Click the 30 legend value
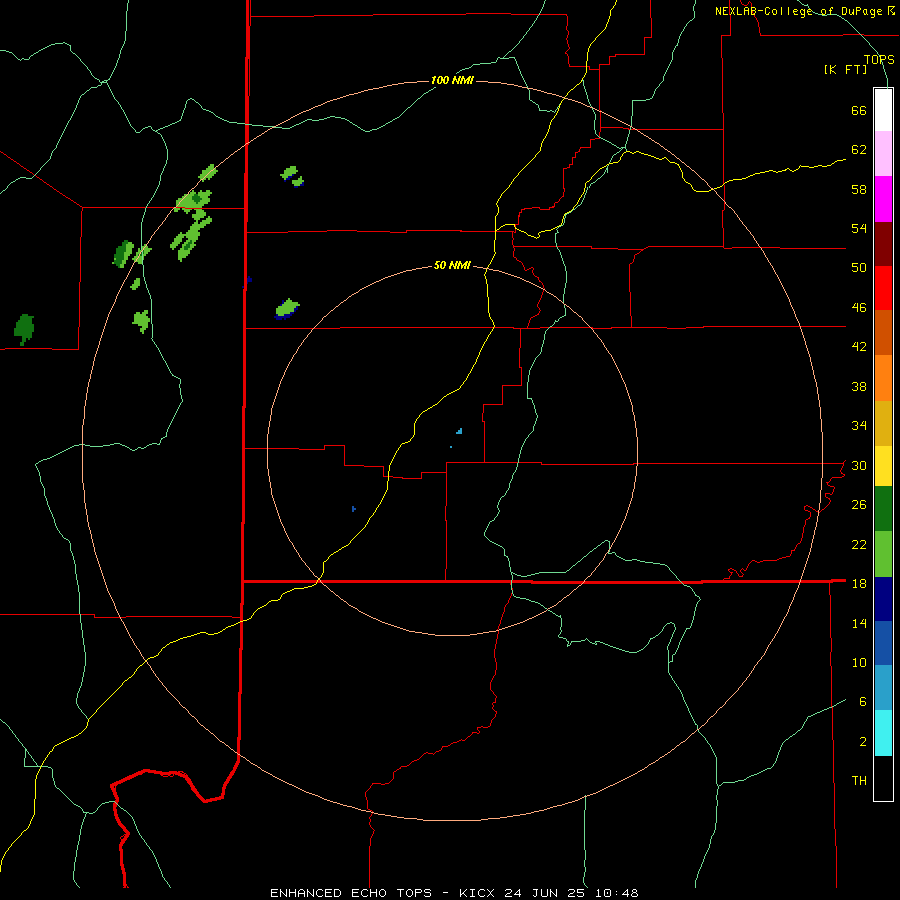Screen dimensions: 900x900 click(x=859, y=465)
